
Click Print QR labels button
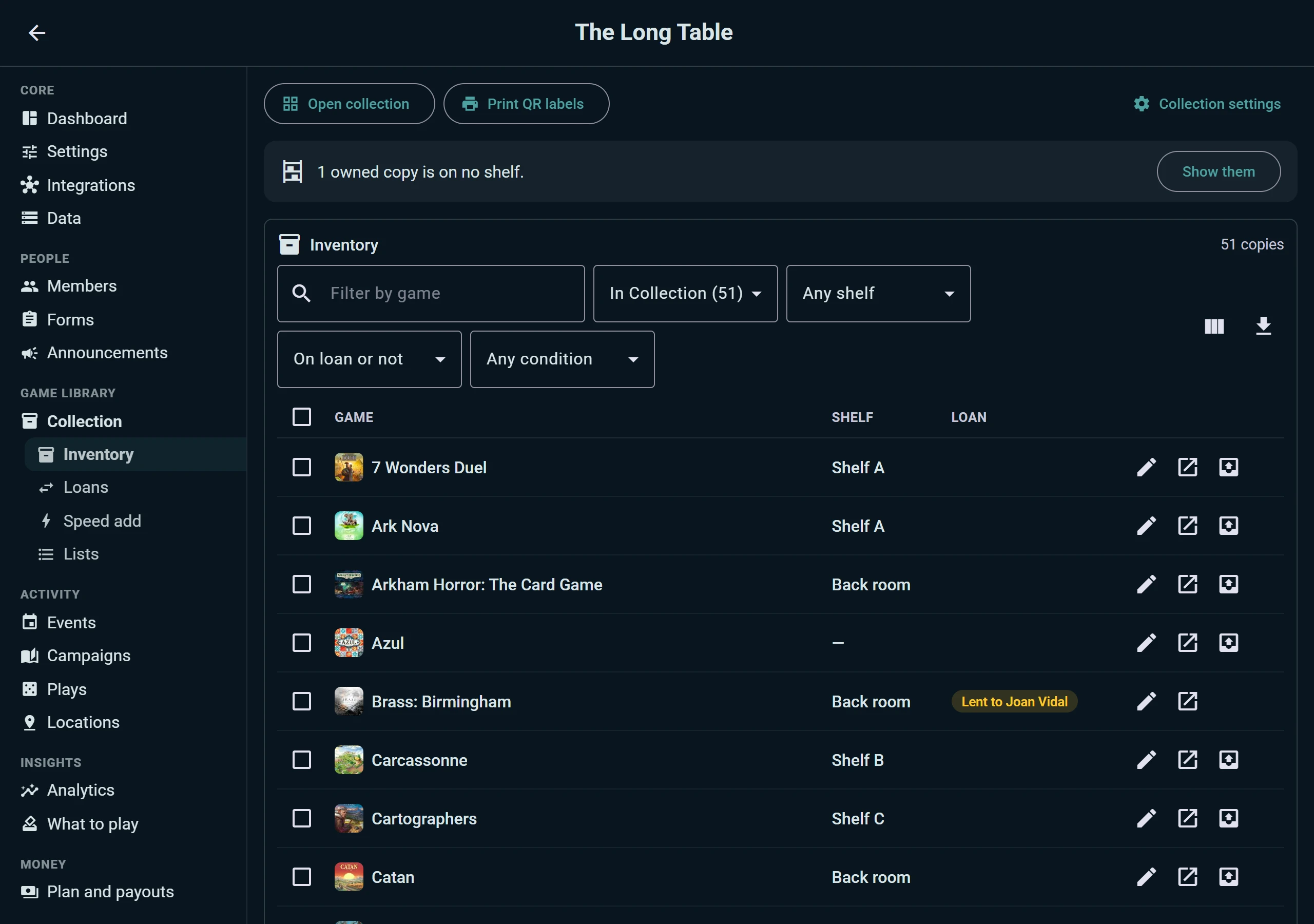click(x=526, y=104)
